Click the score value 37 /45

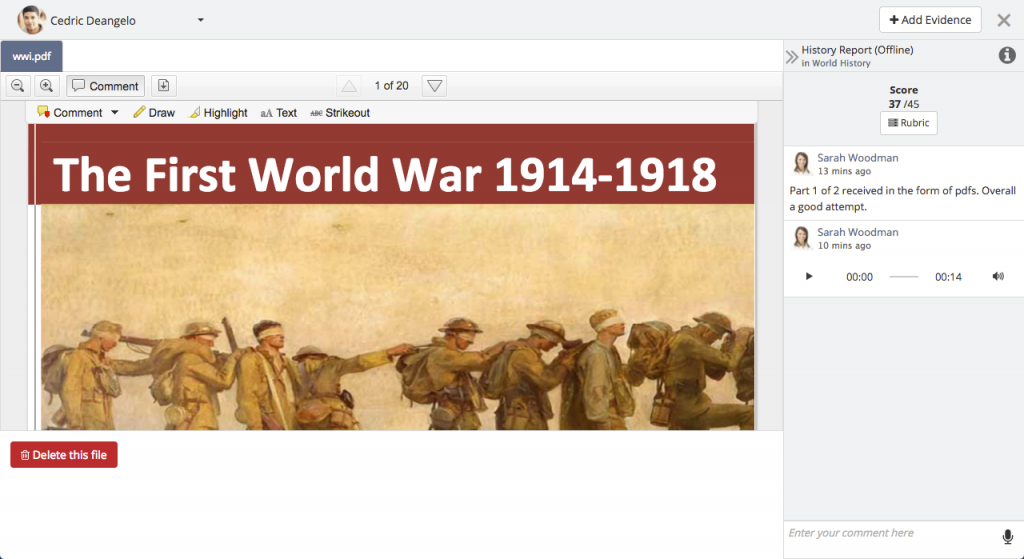[903, 104]
